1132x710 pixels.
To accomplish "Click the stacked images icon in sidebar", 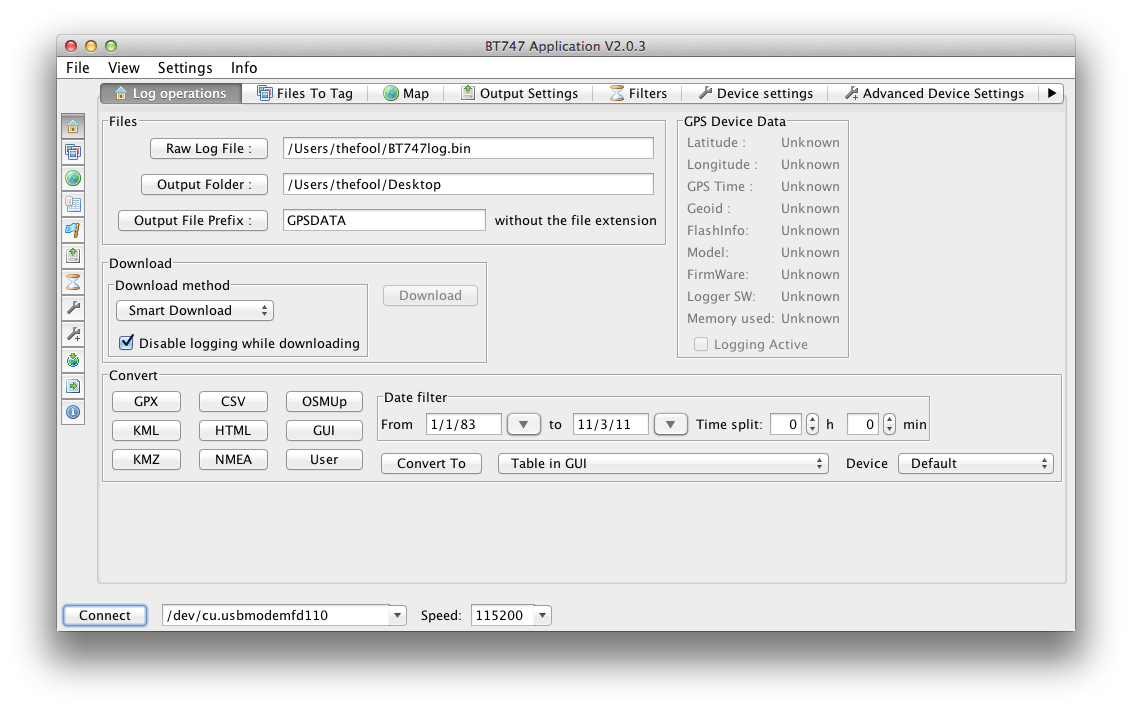I will coord(73,152).
